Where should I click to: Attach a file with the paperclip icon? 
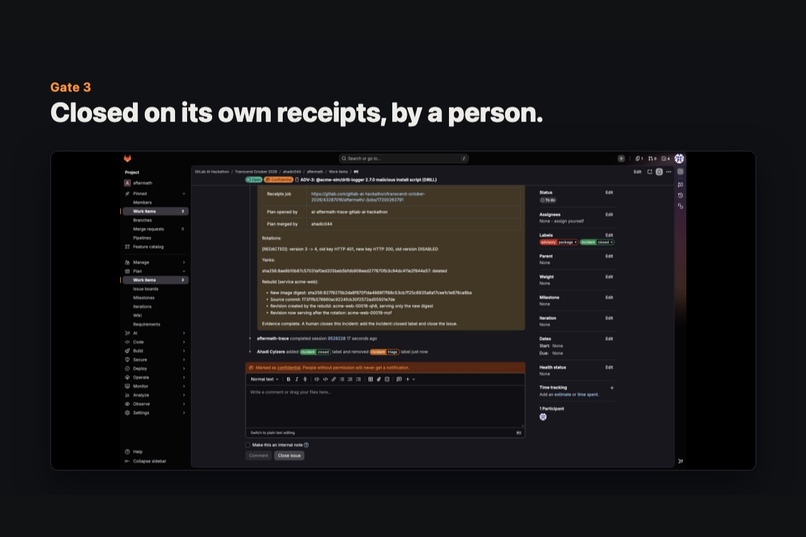tap(379, 379)
